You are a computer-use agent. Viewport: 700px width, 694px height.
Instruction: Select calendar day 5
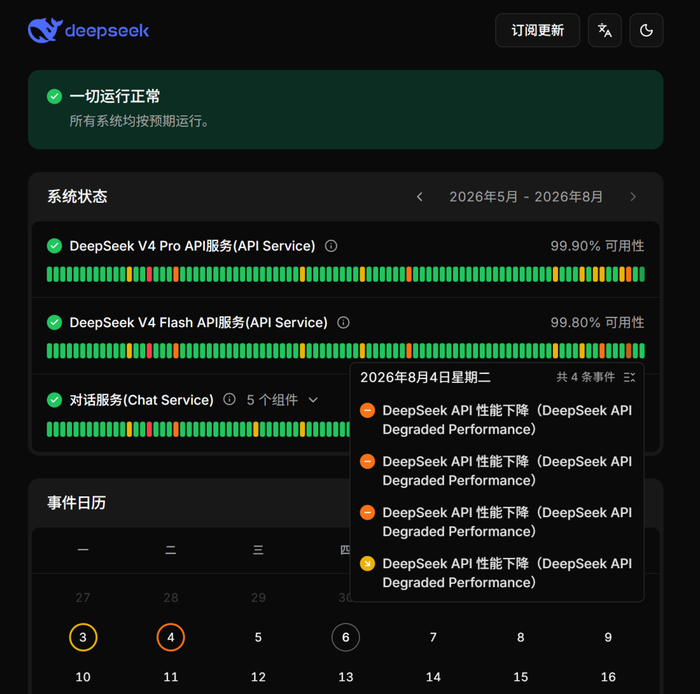coord(258,637)
